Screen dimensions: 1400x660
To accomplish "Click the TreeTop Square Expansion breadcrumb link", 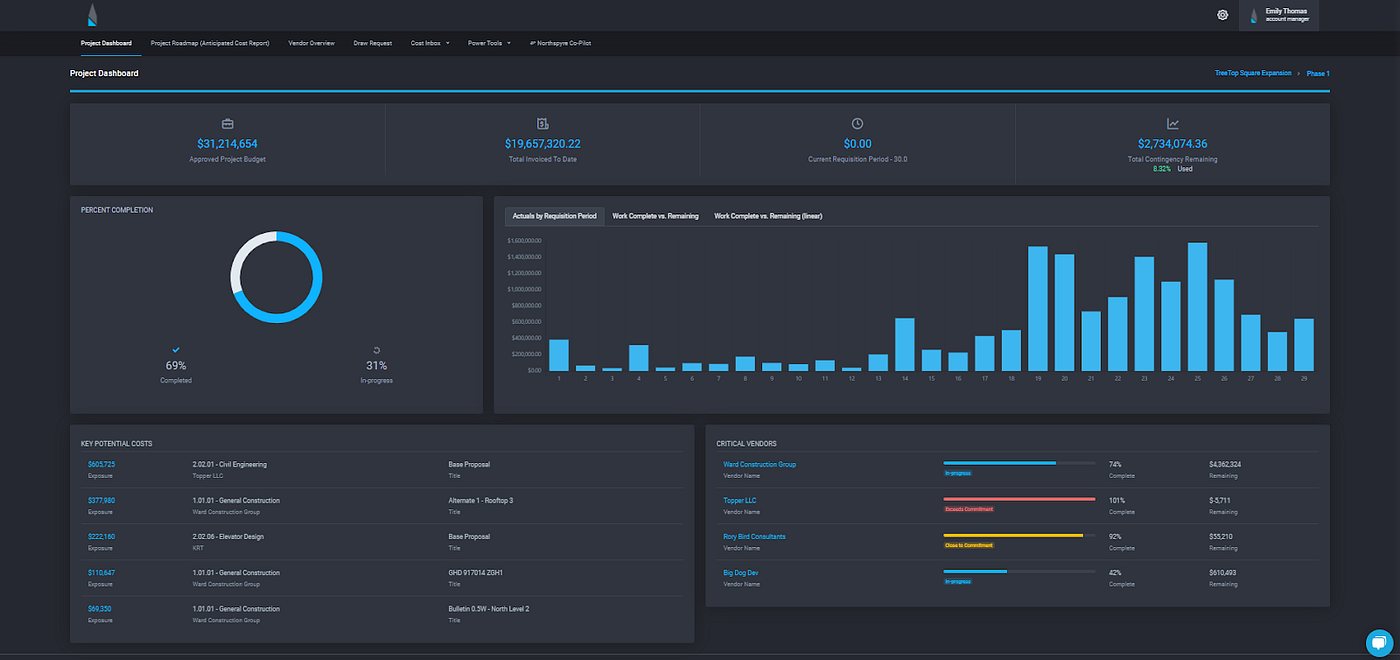I will (1253, 74).
